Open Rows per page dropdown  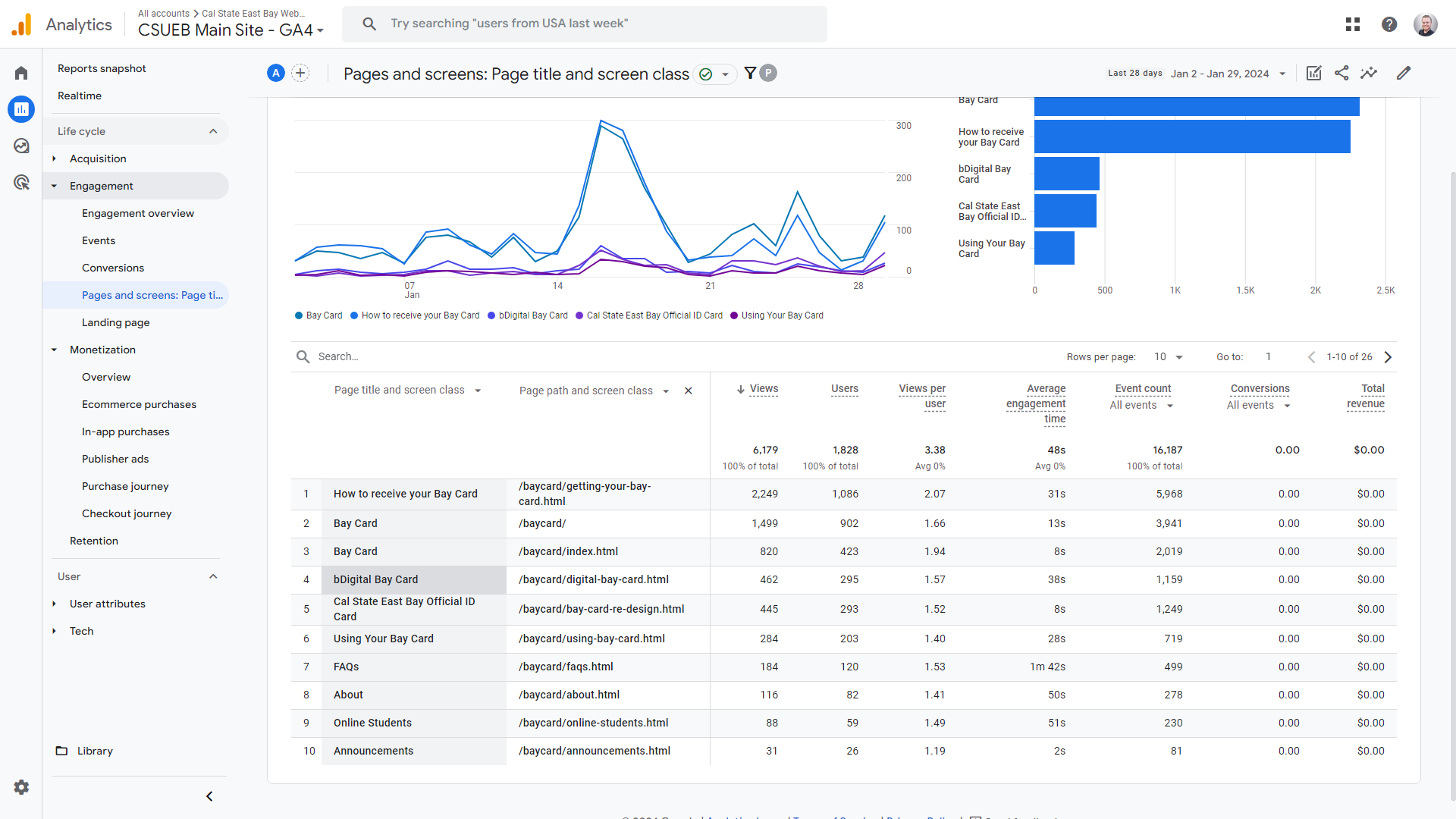pyautogui.click(x=1169, y=357)
